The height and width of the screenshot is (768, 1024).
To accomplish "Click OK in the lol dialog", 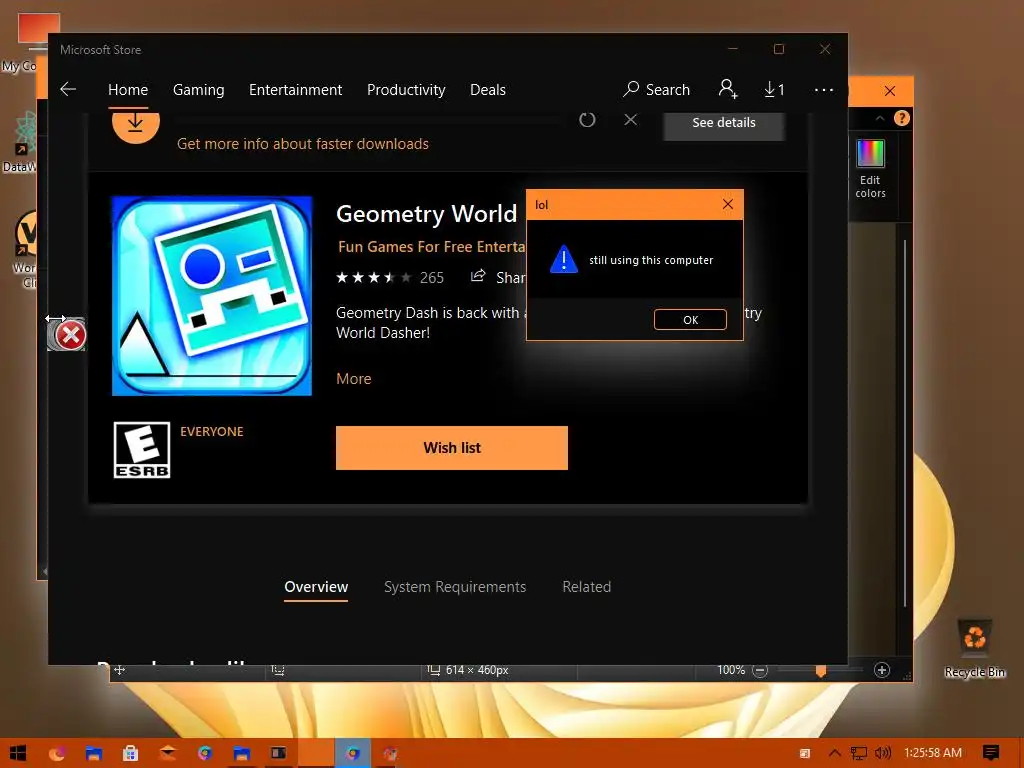I will 690,319.
